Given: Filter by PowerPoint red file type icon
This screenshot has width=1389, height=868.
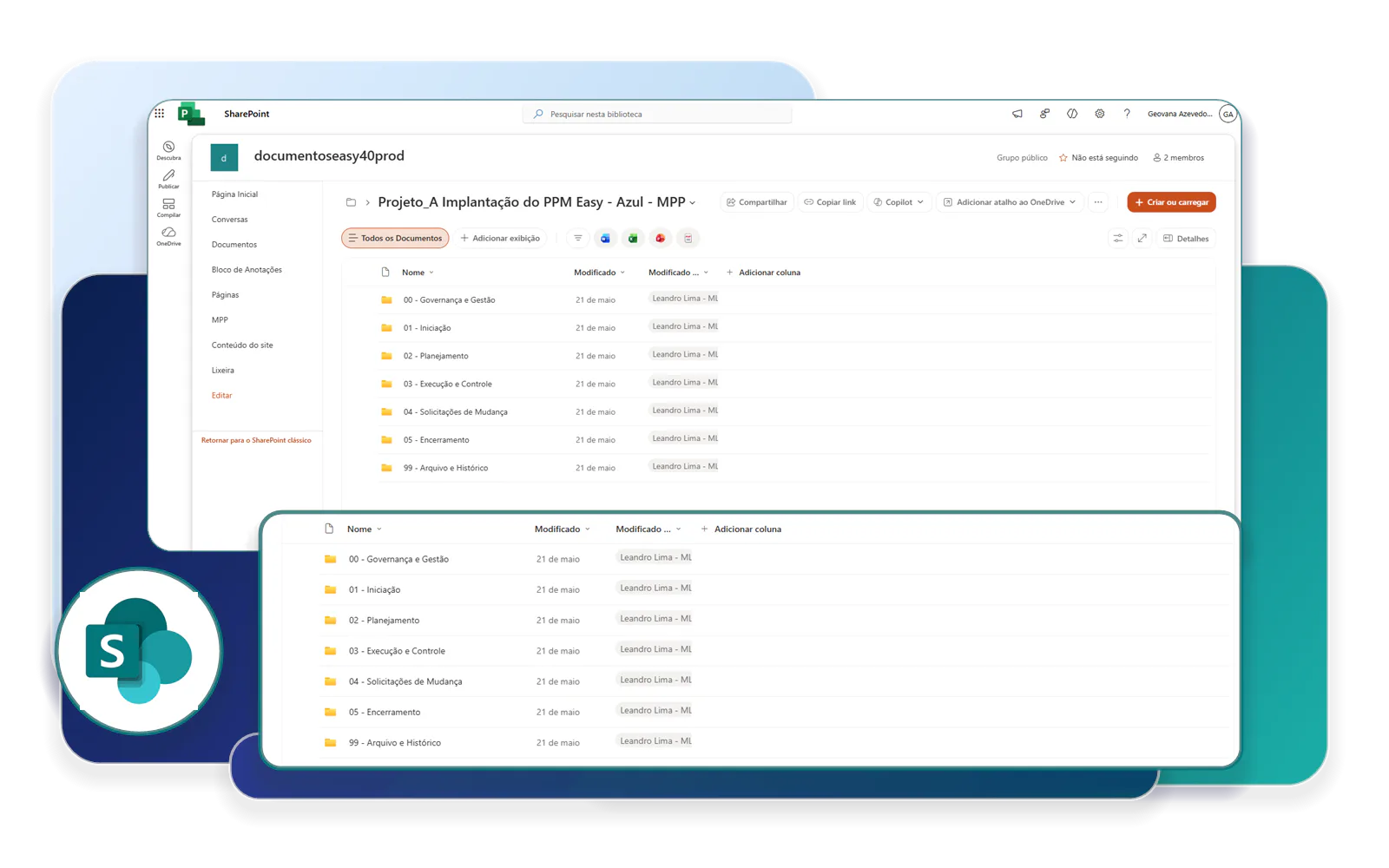Looking at the screenshot, I should point(661,238).
